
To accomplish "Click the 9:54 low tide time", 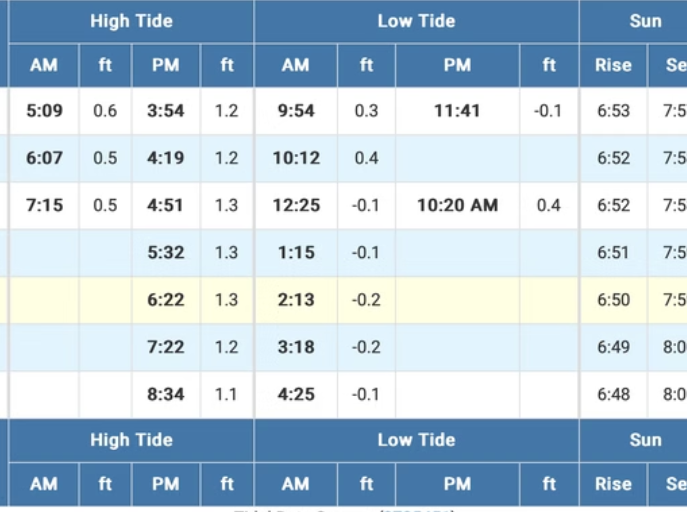I will [x=296, y=111].
